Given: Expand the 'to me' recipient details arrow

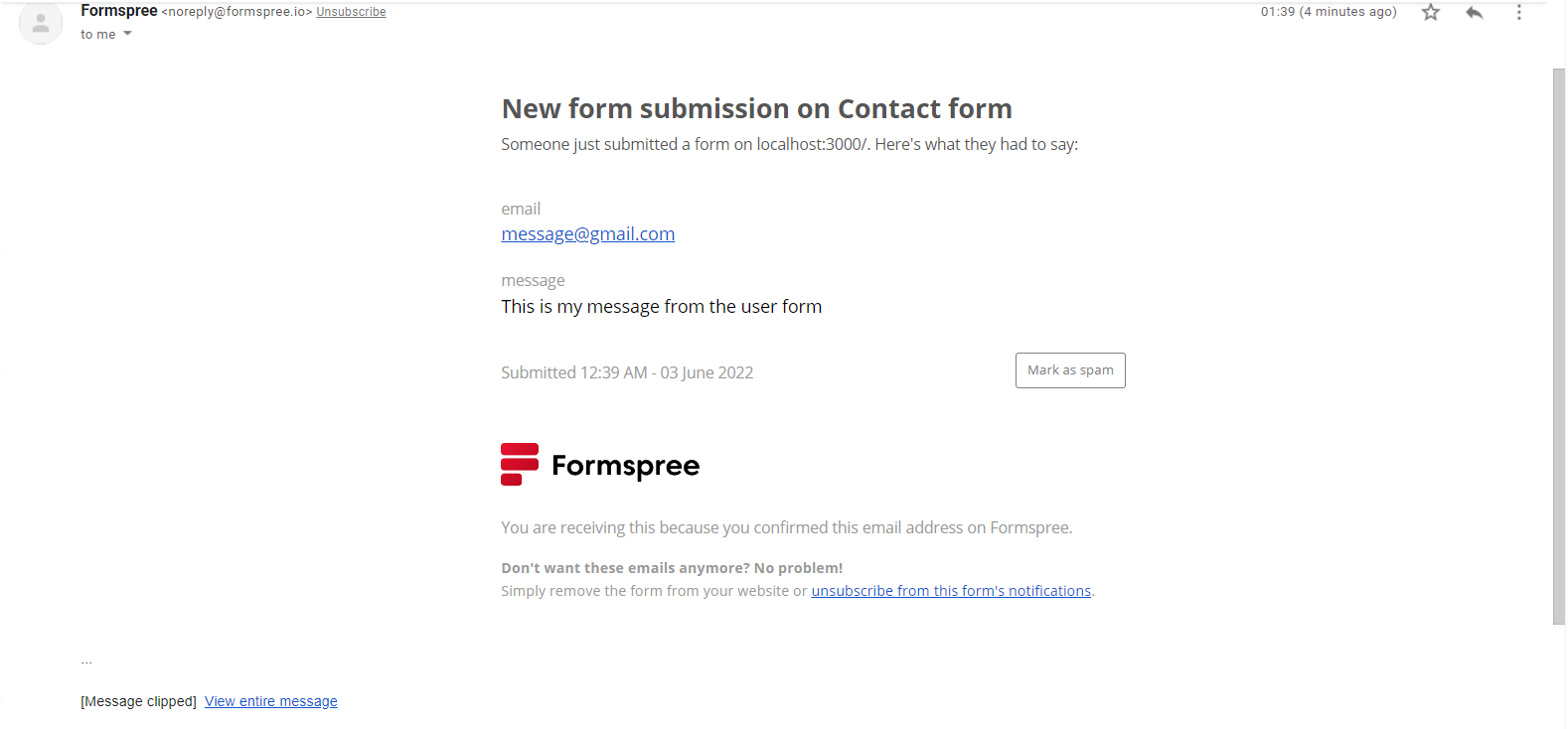Looking at the screenshot, I should (x=127, y=34).
